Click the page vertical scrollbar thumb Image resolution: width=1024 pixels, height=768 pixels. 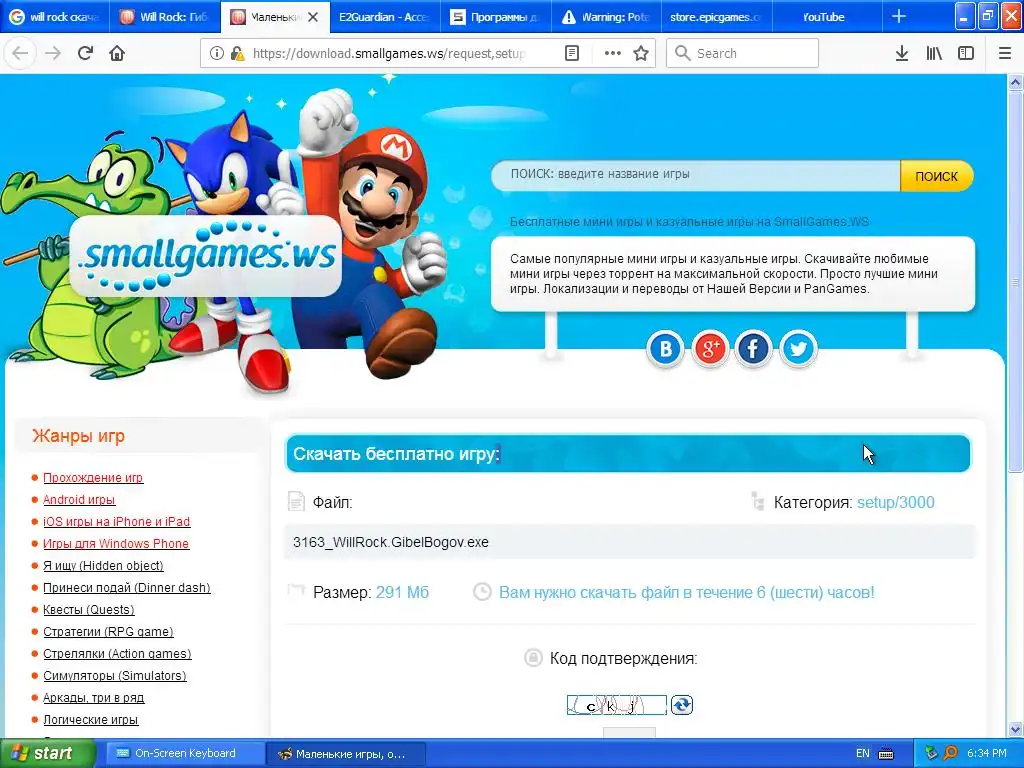pyautogui.click(x=1015, y=281)
